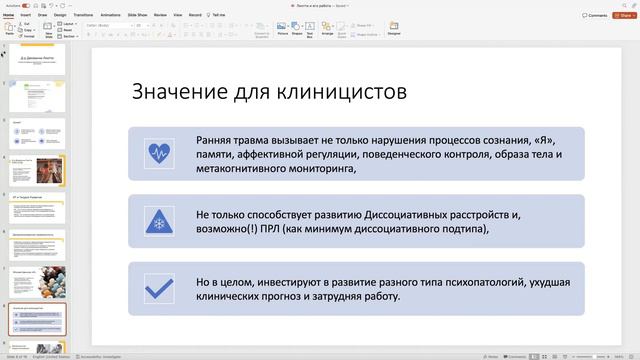Click the slide title "Значение для клиницистов"
This screenshot has width=640, height=360.
point(269,91)
